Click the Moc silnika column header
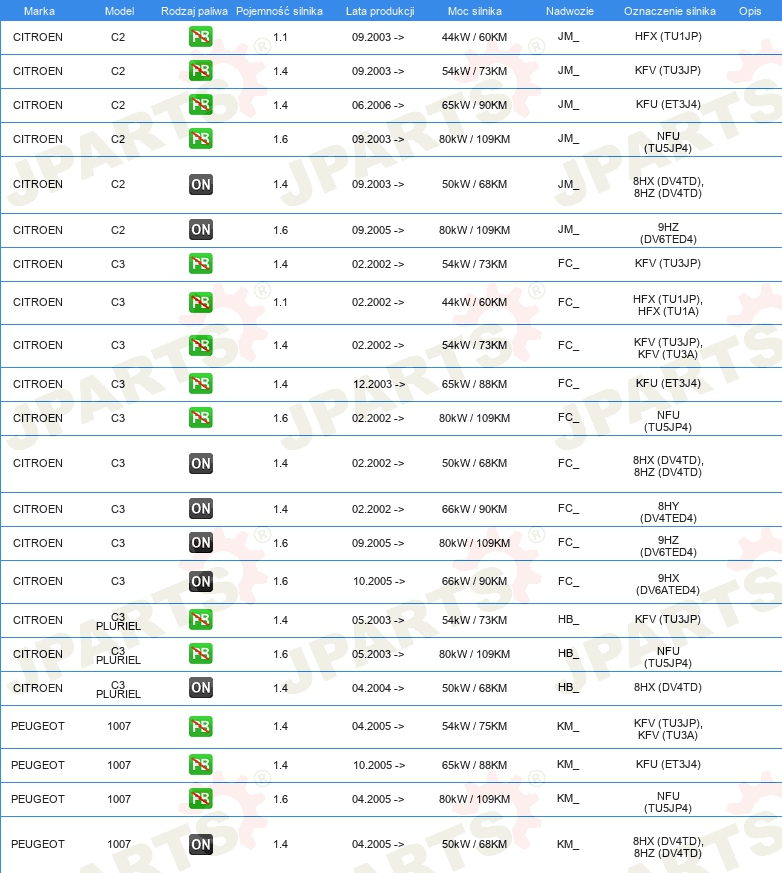 (475, 11)
